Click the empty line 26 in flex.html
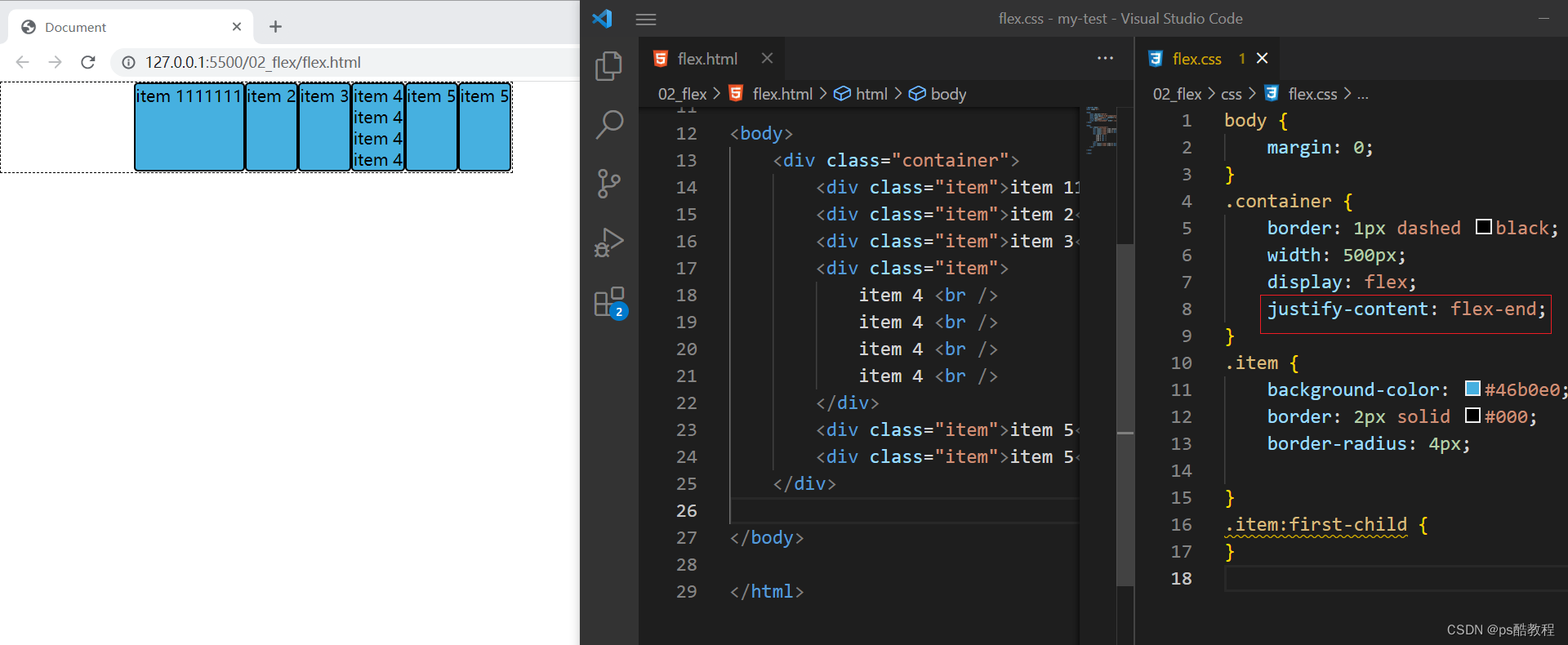The height and width of the screenshot is (645, 1568). 905,510
